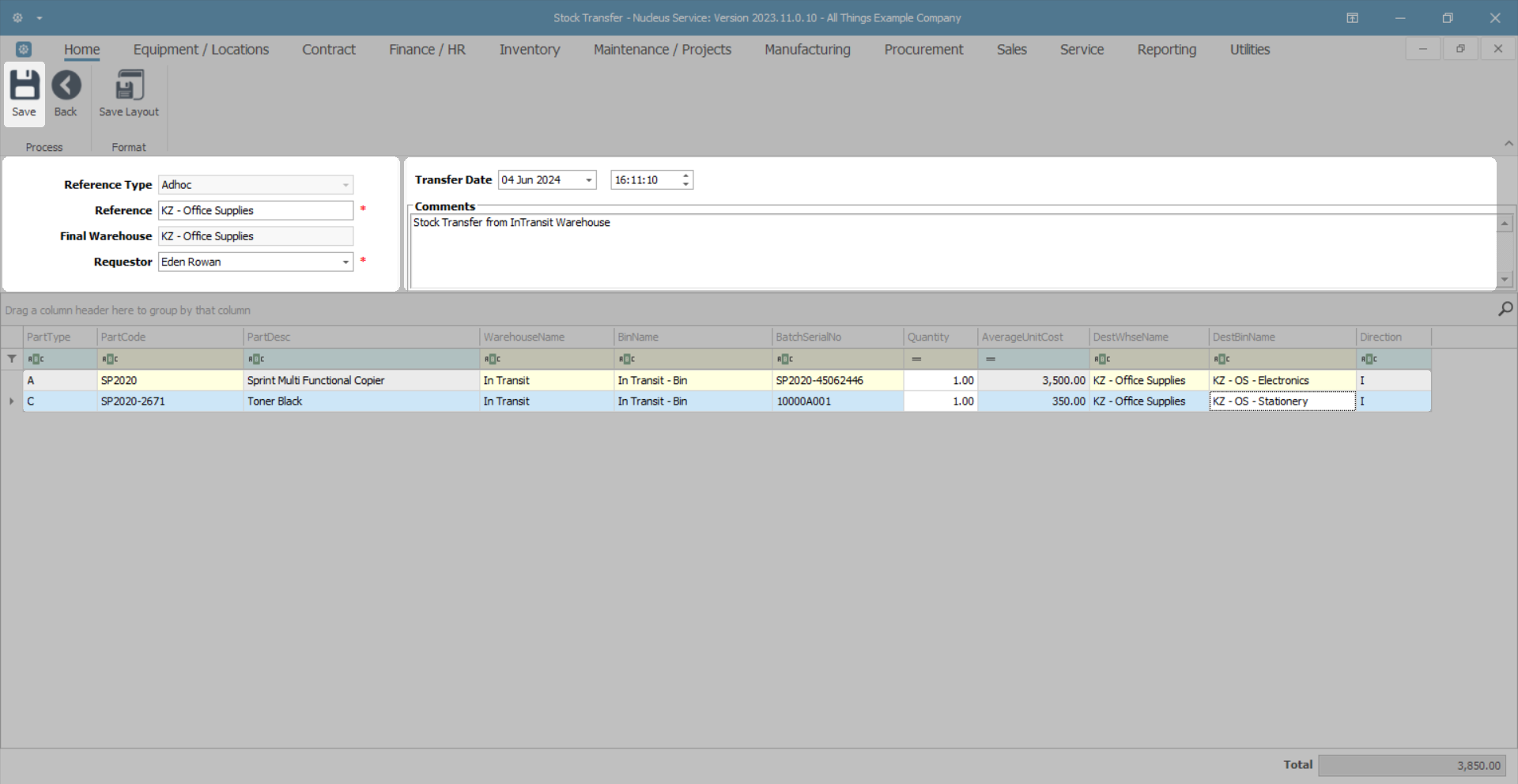Viewport: 1518px width, 784px height.
Task: Open the Procurement tab
Action: point(923,49)
